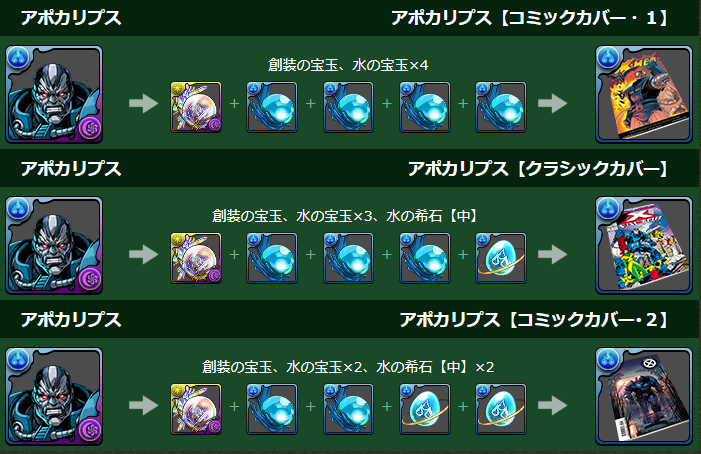Click the アポカリプス【コミックカバー・1】 title text
The height and width of the screenshot is (454, 701).
pyautogui.click(x=530, y=18)
